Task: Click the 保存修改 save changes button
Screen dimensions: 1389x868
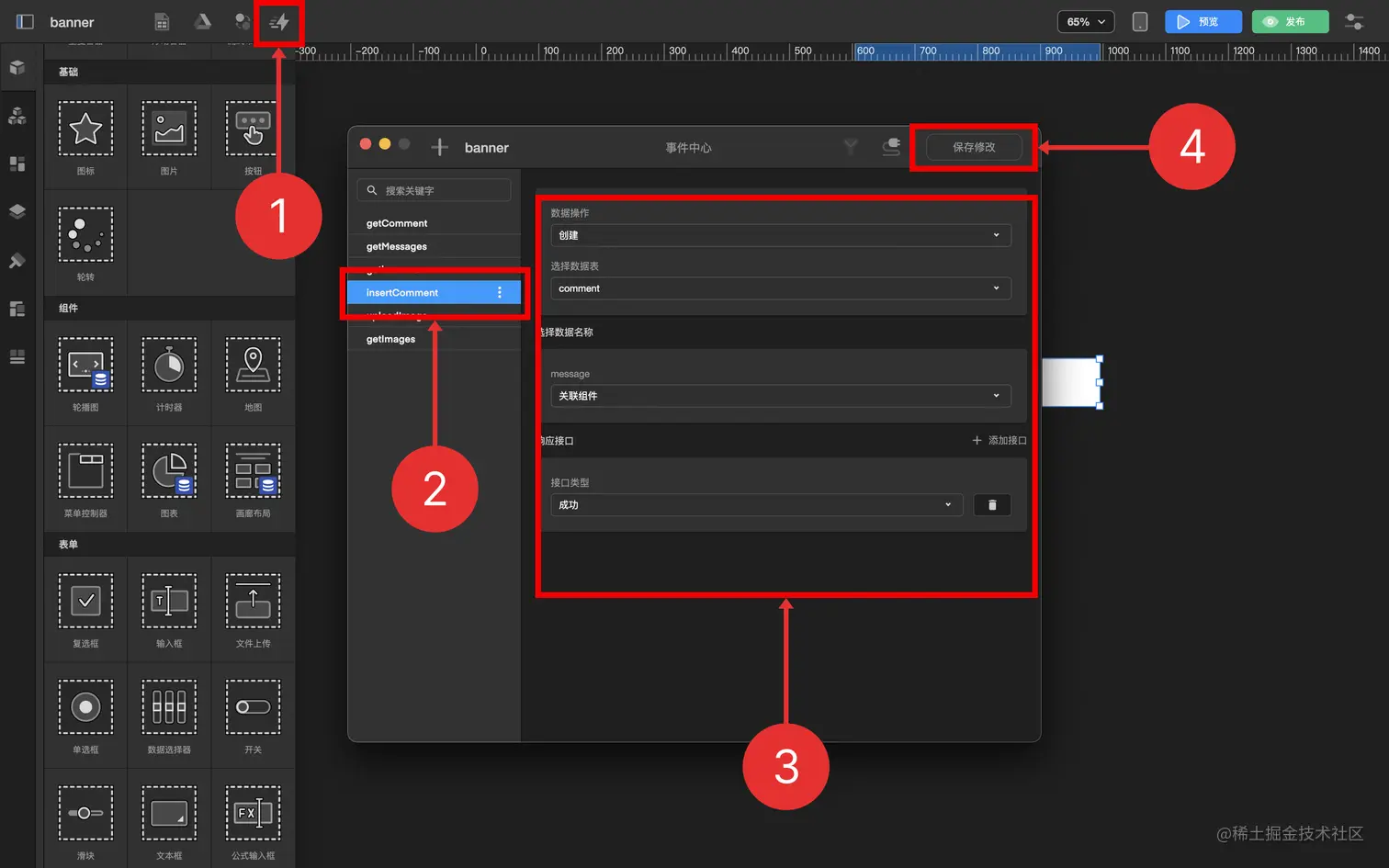Action: (x=974, y=147)
